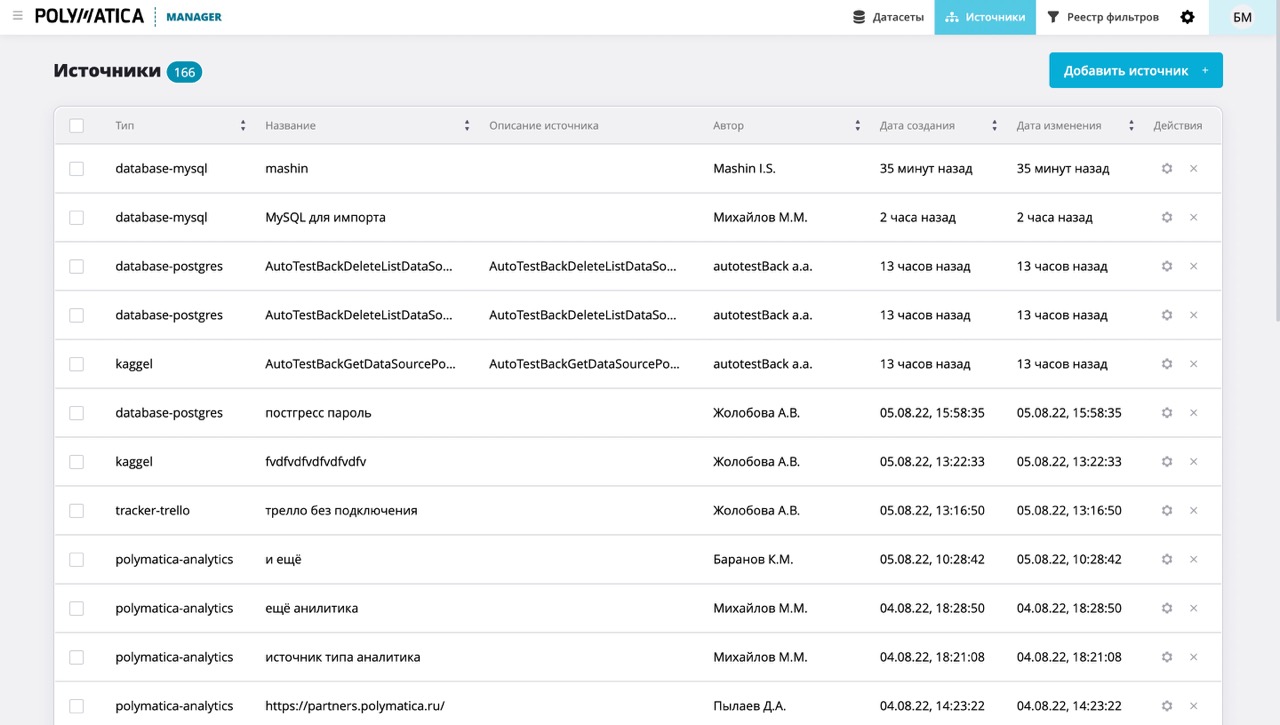Select checkbox for постгресс пароль row
1280x725 pixels.
pyautogui.click(x=77, y=413)
